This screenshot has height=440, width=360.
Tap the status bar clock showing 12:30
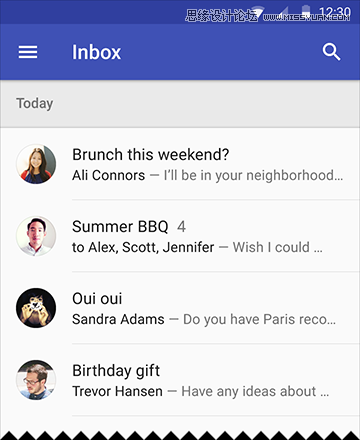[335, 13]
